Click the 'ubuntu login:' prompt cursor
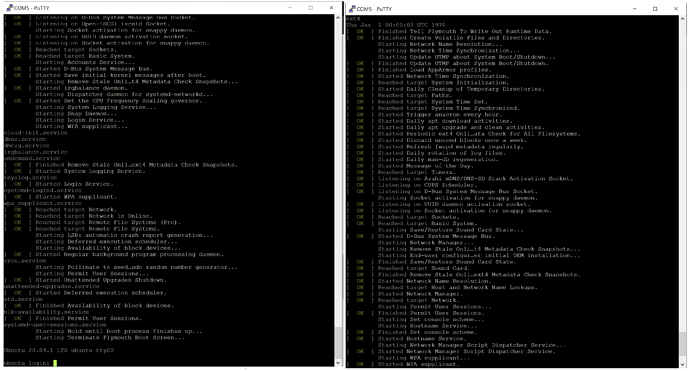The width and height of the screenshot is (690, 371). pos(55,363)
